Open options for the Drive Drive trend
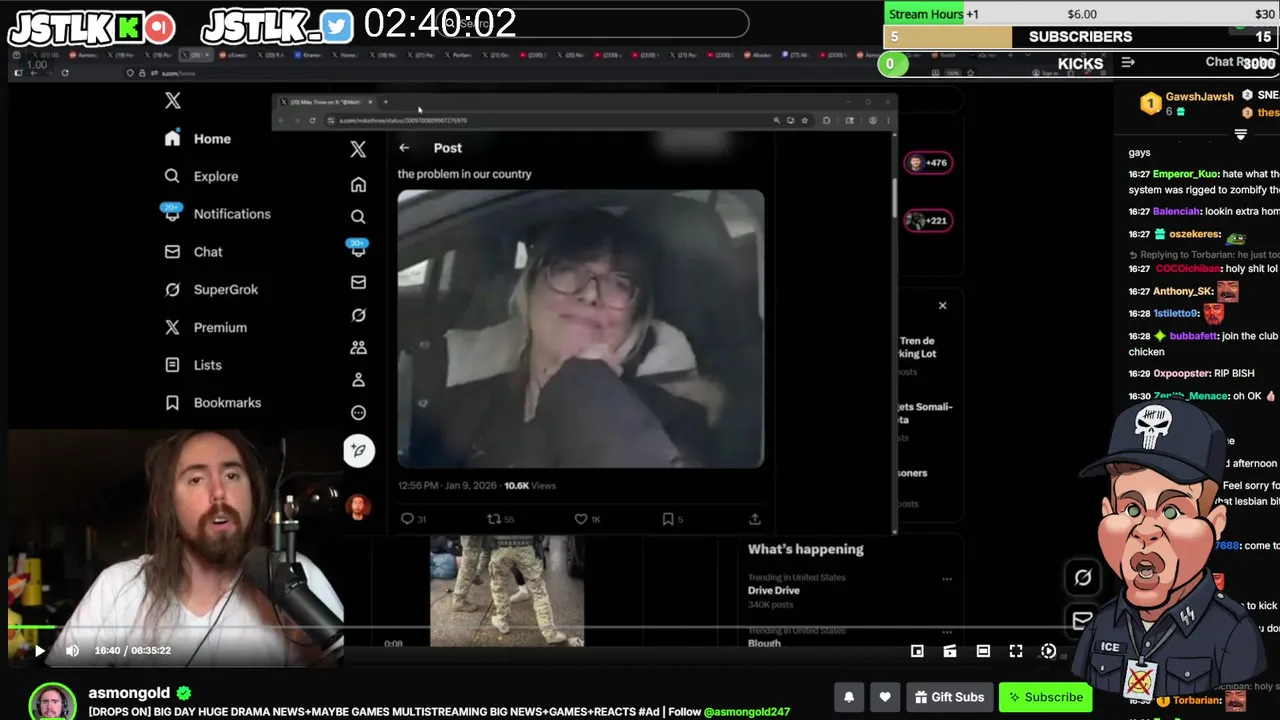The image size is (1280, 720). 947,579
